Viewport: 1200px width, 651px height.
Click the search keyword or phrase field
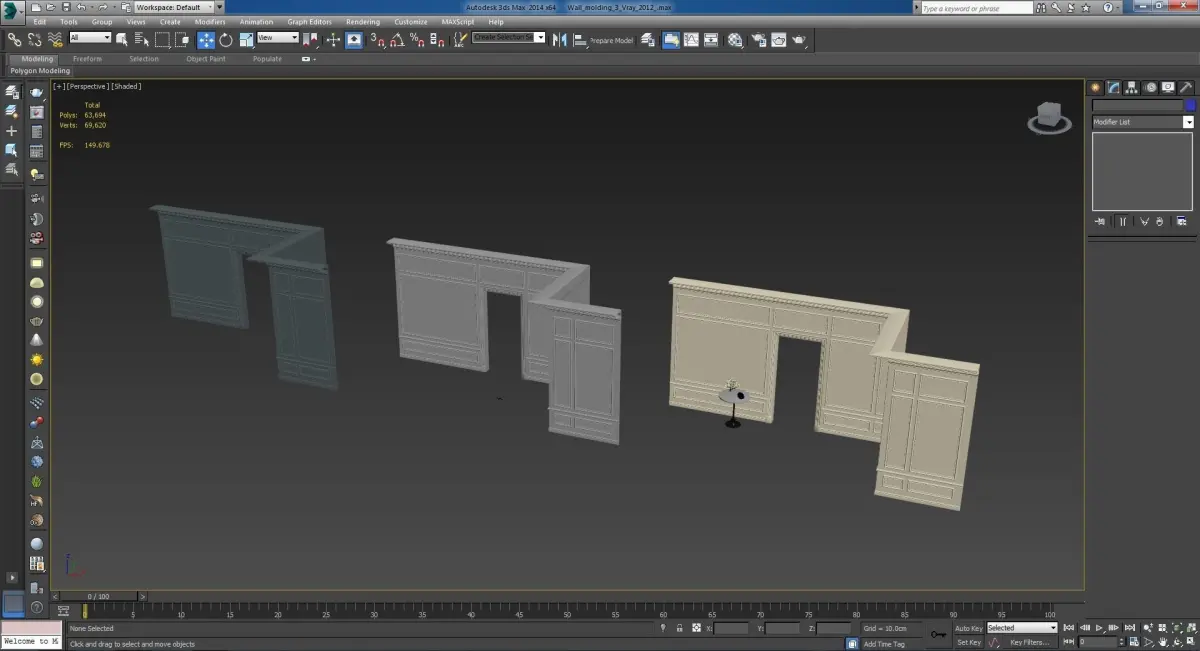pyautogui.click(x=978, y=8)
